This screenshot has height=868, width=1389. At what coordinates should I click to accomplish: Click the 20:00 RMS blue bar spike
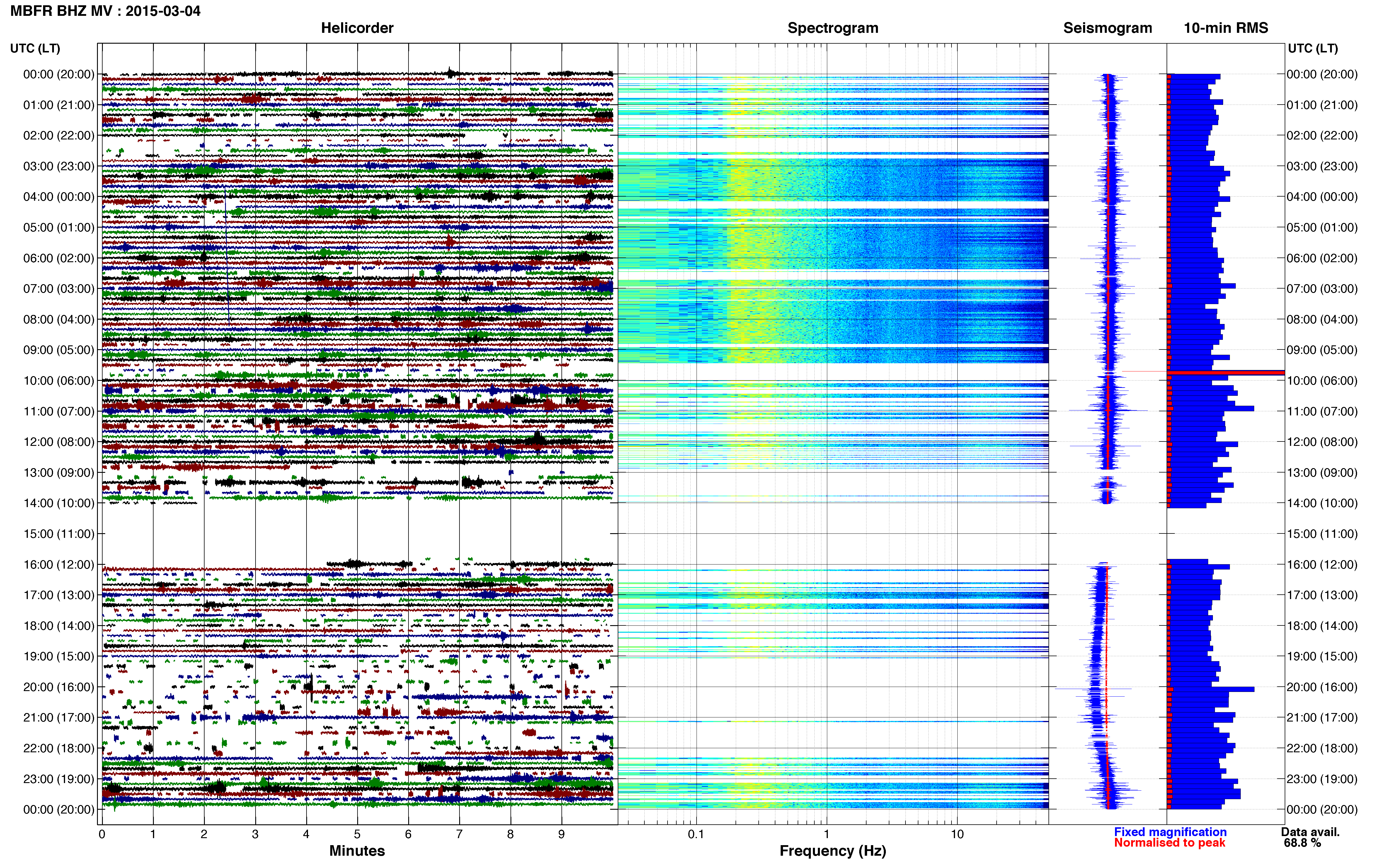1211,690
